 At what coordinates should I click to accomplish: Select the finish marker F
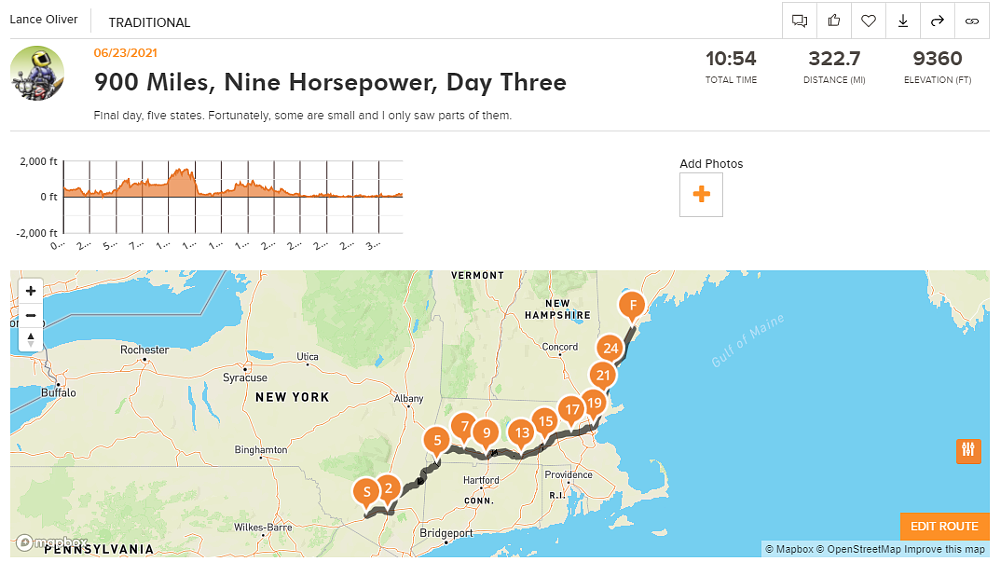point(631,304)
